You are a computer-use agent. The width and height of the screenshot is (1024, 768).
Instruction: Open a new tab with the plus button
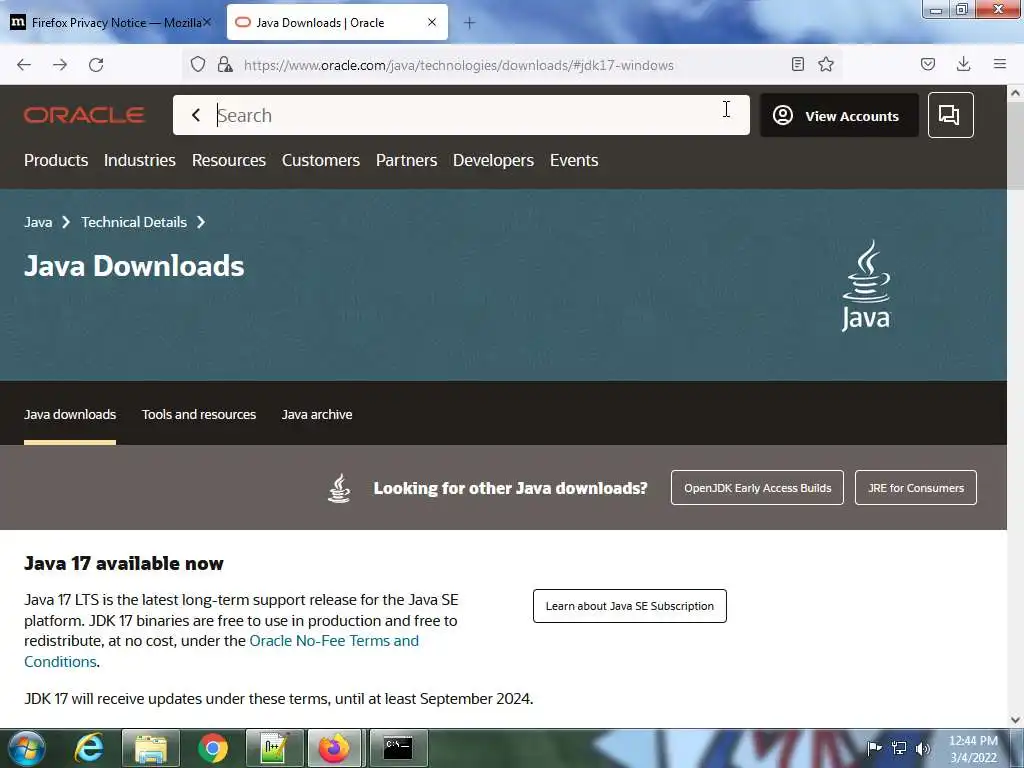[x=470, y=23]
